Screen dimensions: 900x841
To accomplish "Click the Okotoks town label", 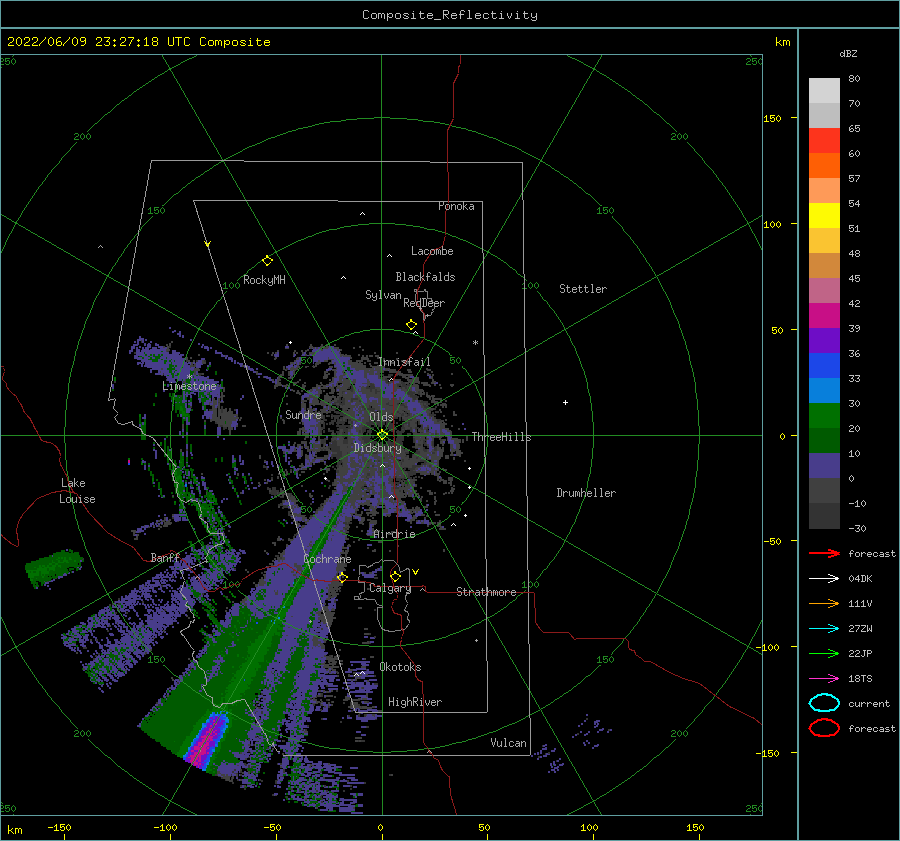I will (400, 667).
